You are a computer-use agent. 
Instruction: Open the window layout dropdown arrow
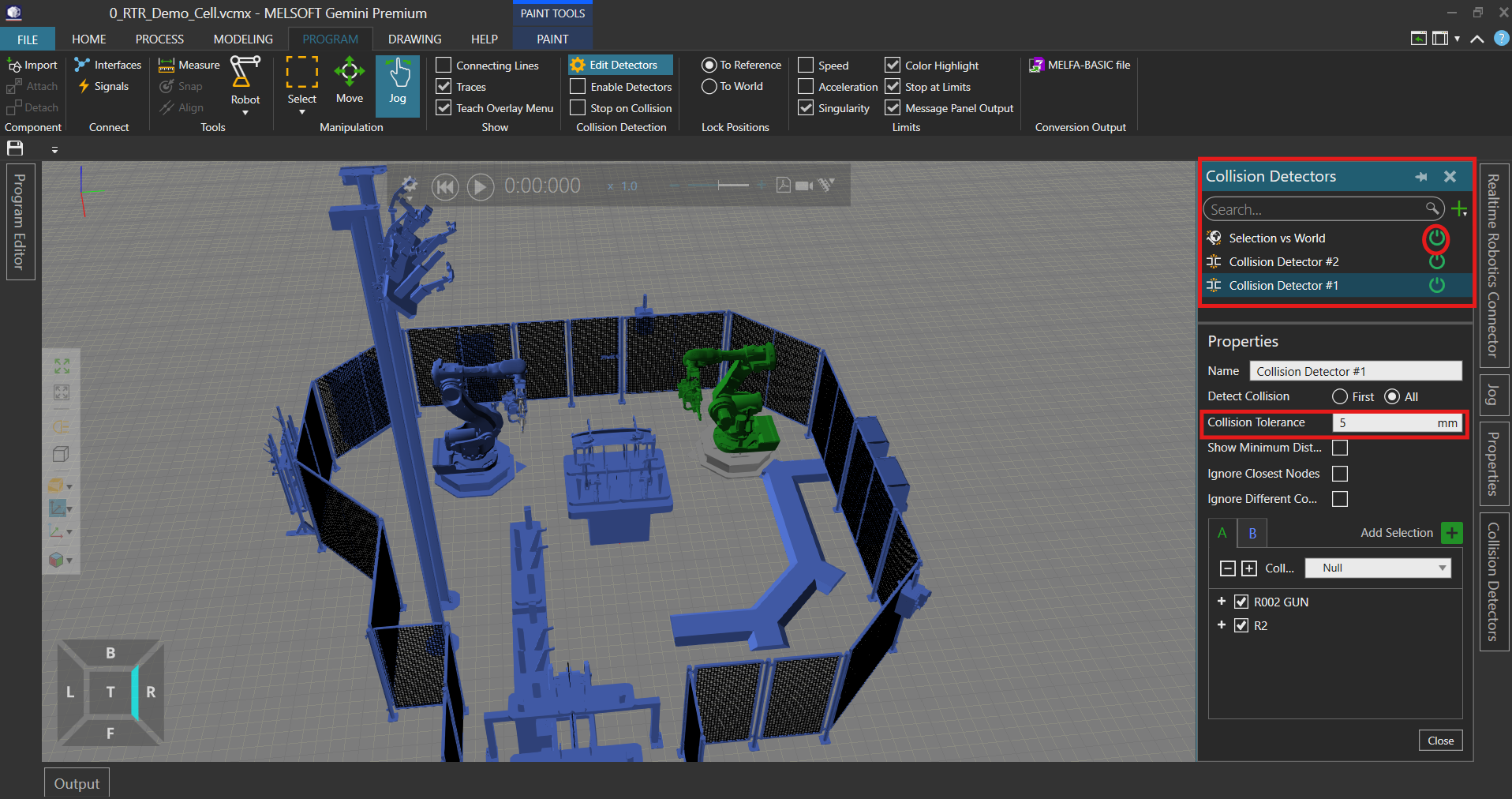click(x=1457, y=38)
